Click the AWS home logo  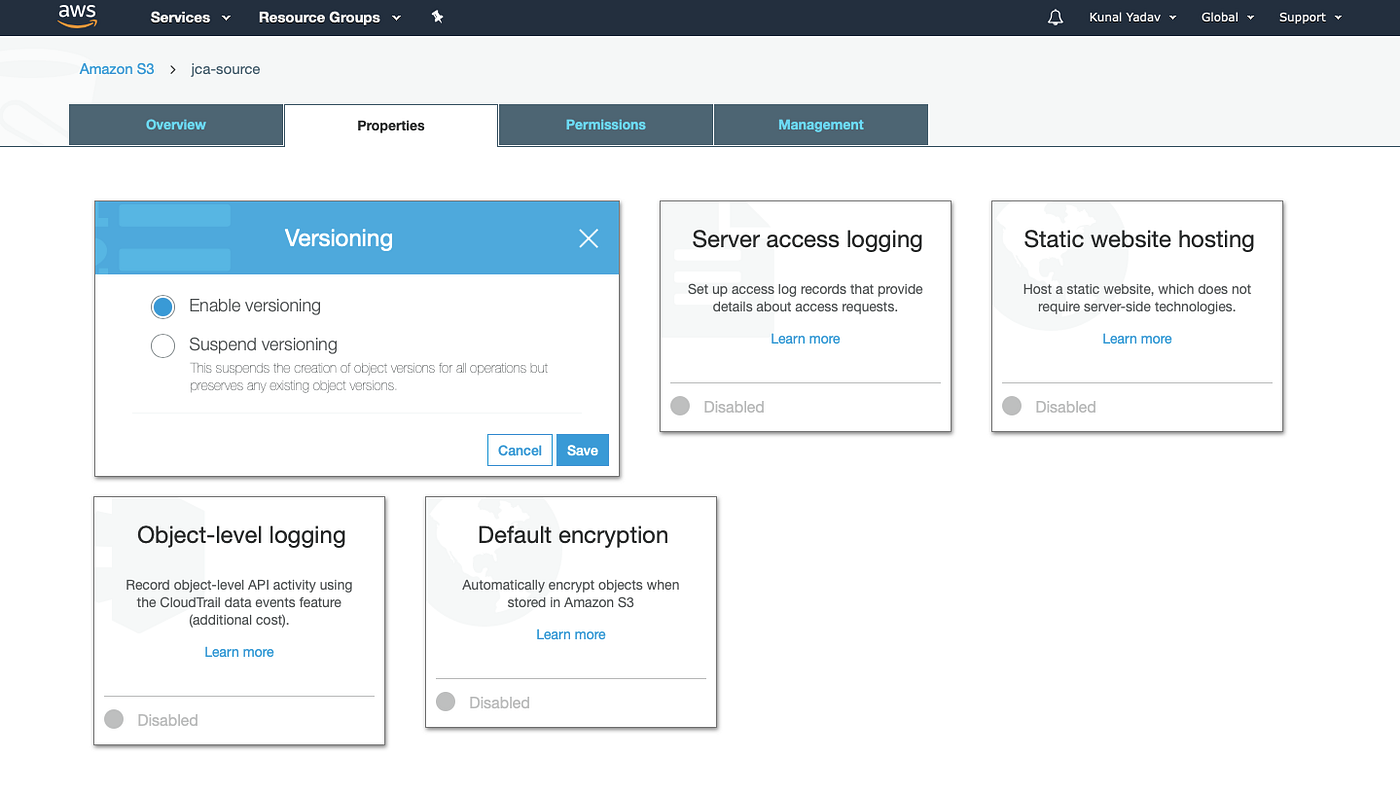(77, 17)
